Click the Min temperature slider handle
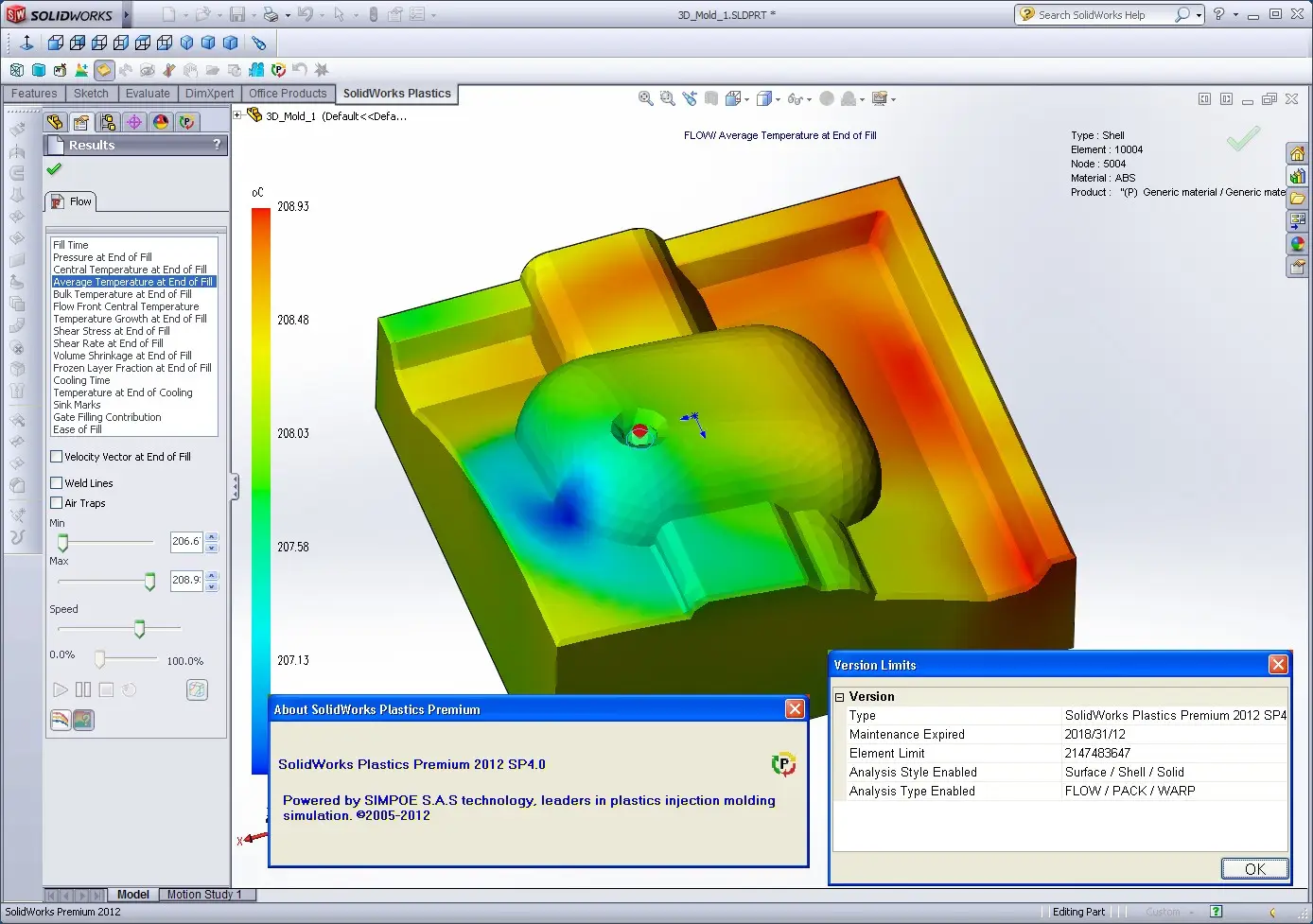Screen dimensions: 1313x924 click(62, 543)
